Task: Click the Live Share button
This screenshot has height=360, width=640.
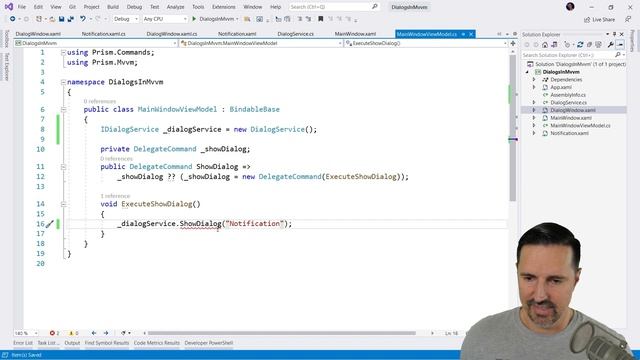Action: point(599,20)
